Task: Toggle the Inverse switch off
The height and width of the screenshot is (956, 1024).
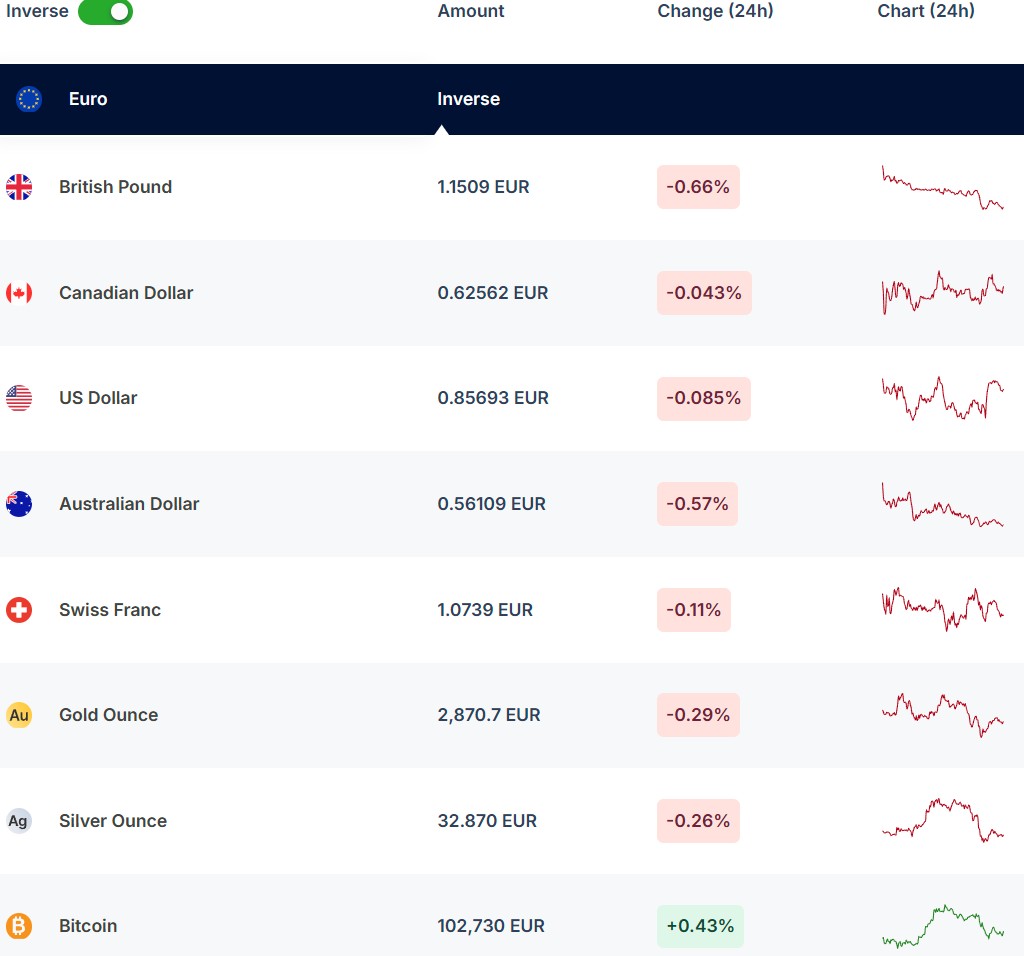Action: click(x=105, y=12)
